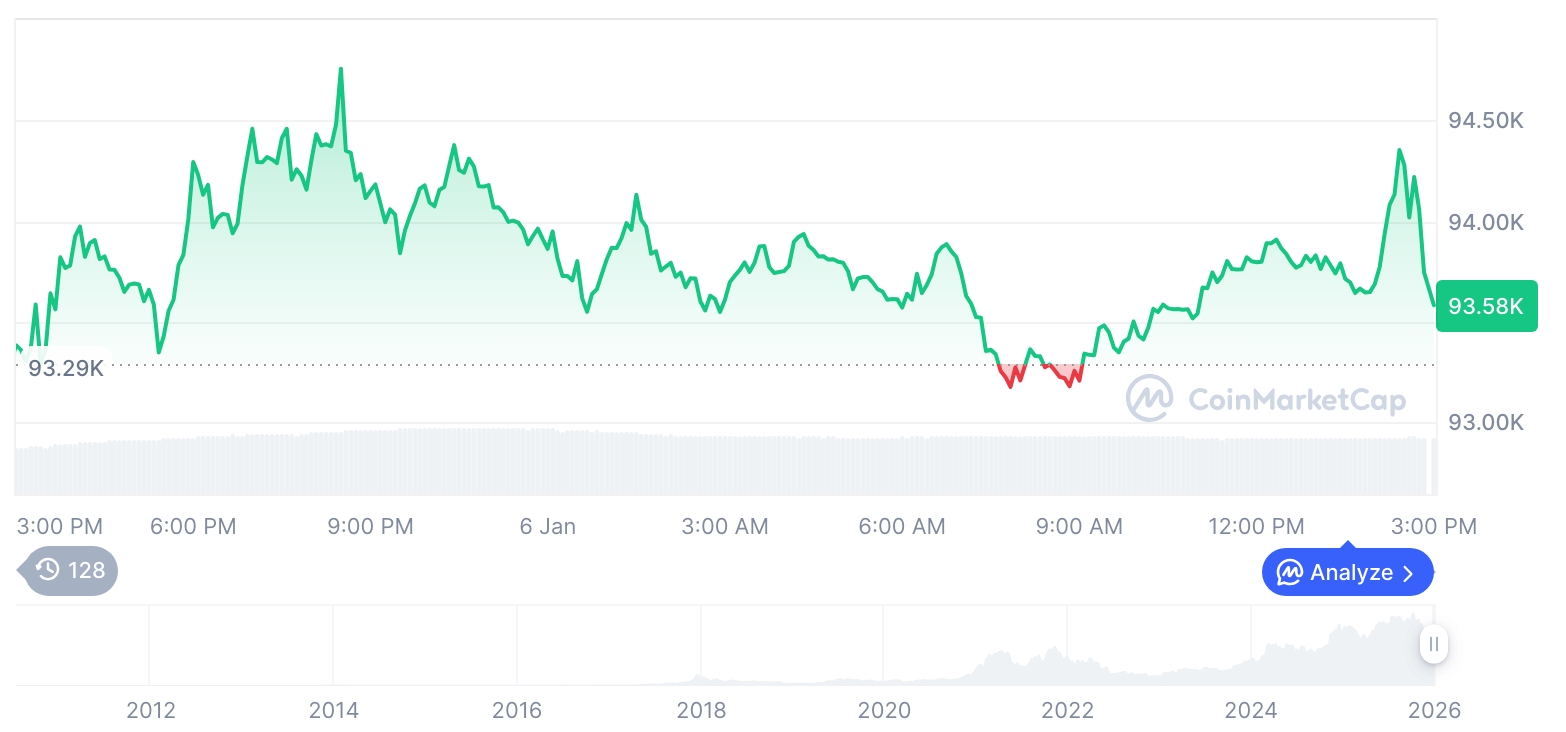The height and width of the screenshot is (732, 1566).
Task: Click the chevron arrow on the Analyze button
Action: (1408, 573)
